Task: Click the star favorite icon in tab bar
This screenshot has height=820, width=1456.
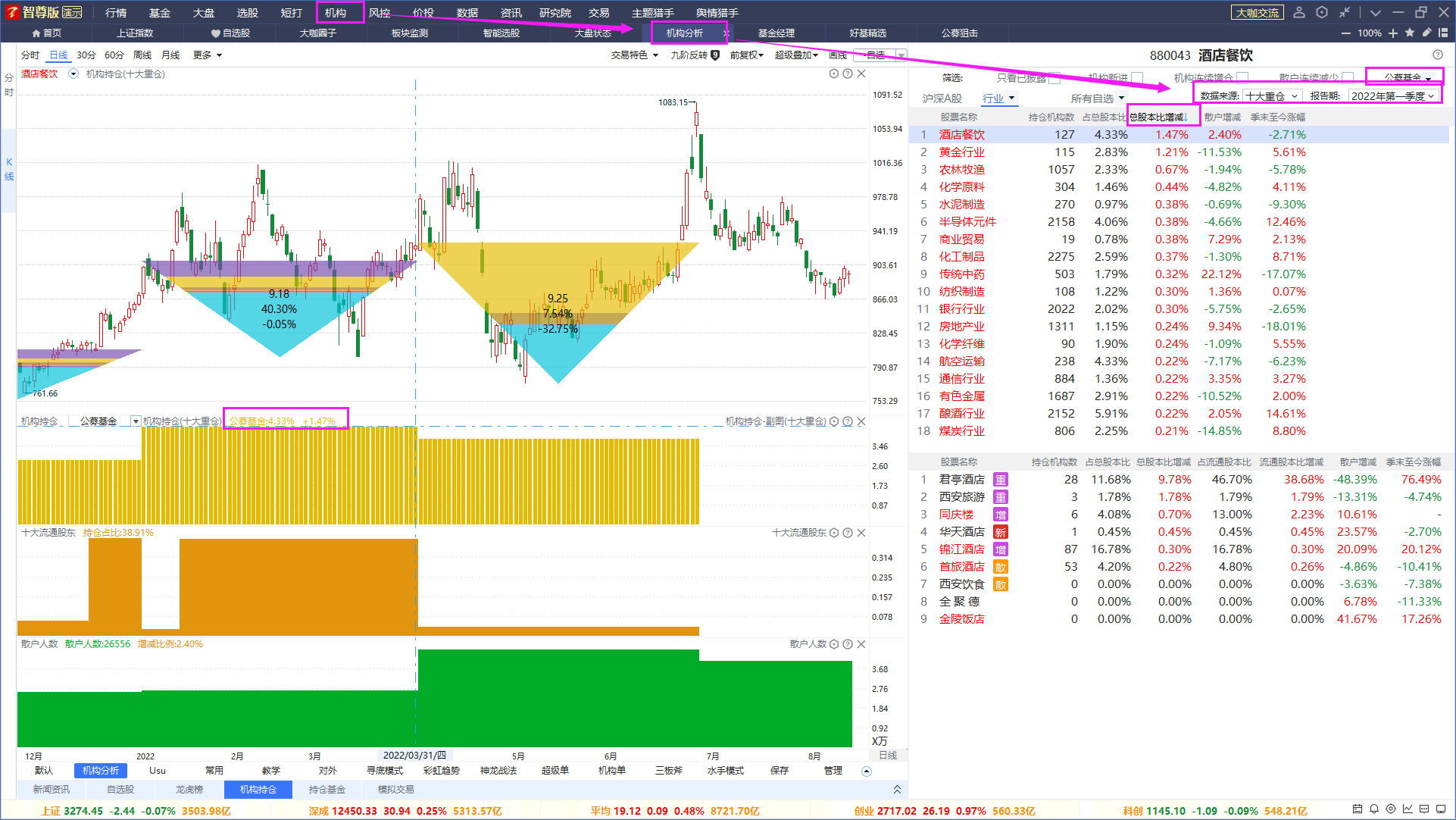Action: tap(1410, 33)
